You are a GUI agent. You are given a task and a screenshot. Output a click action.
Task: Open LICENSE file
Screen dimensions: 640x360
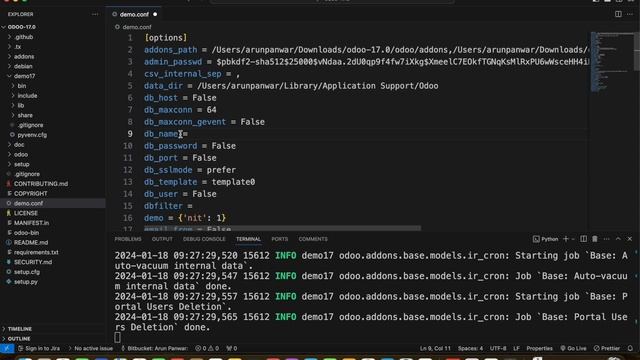pos(25,213)
